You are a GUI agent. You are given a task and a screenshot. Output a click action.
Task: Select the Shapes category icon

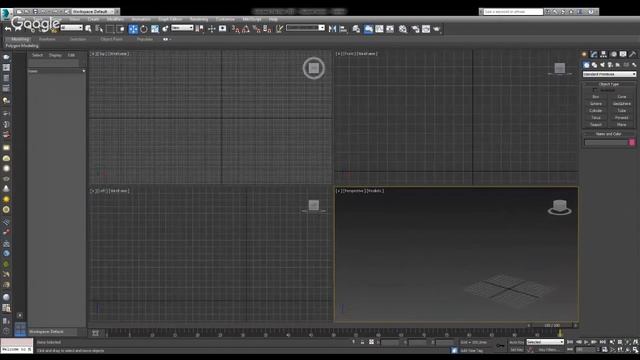pyautogui.click(x=594, y=65)
